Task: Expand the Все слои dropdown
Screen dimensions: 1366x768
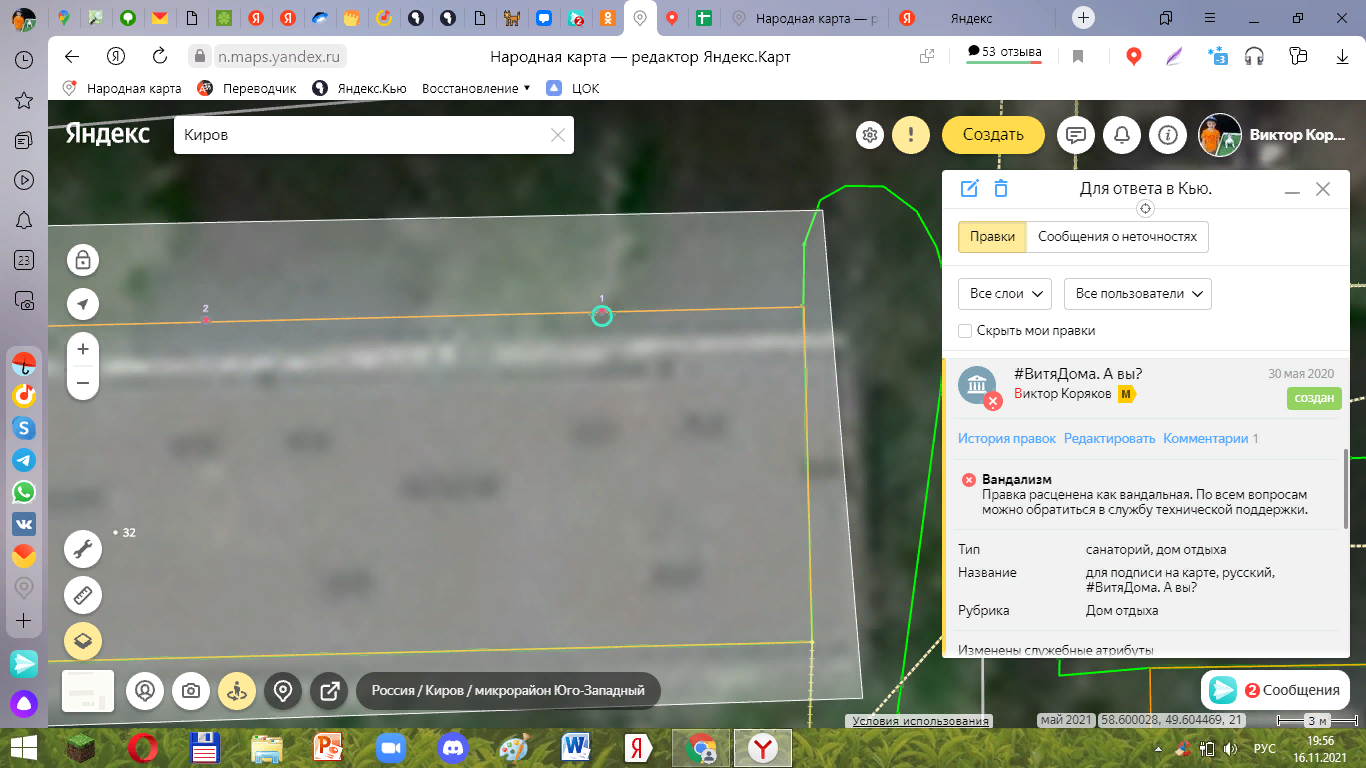Action: (x=1005, y=294)
